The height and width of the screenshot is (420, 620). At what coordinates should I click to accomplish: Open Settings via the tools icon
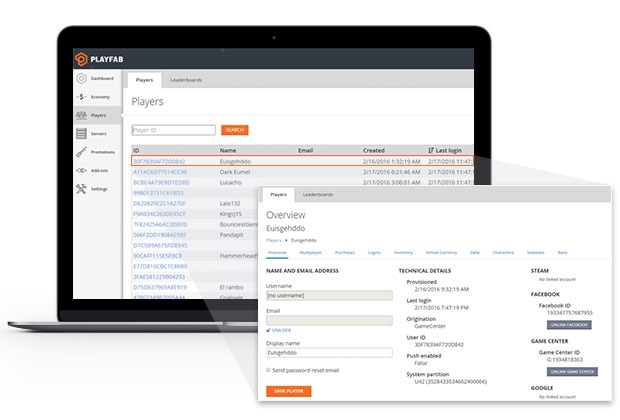point(81,189)
